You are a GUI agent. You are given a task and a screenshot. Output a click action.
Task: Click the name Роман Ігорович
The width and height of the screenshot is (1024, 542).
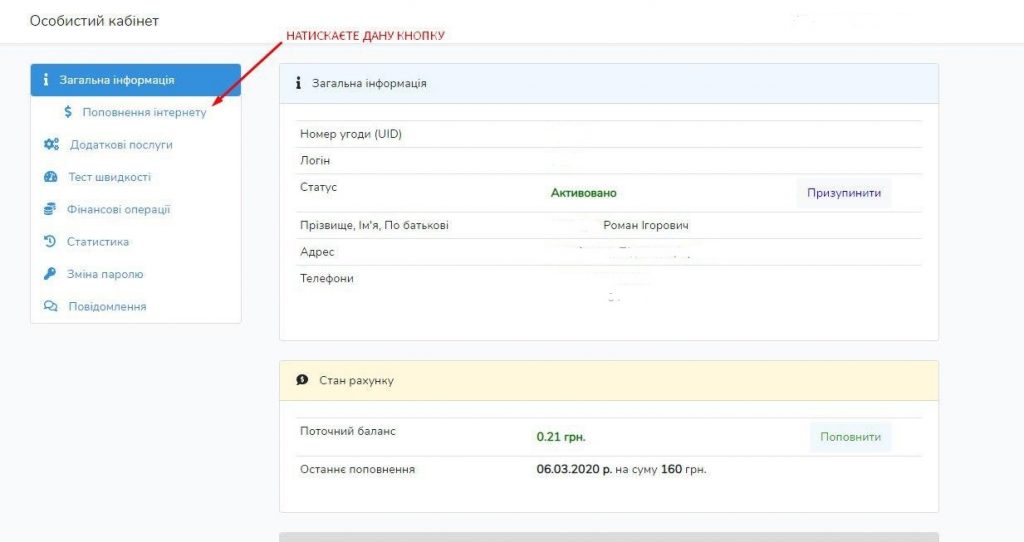click(x=646, y=225)
